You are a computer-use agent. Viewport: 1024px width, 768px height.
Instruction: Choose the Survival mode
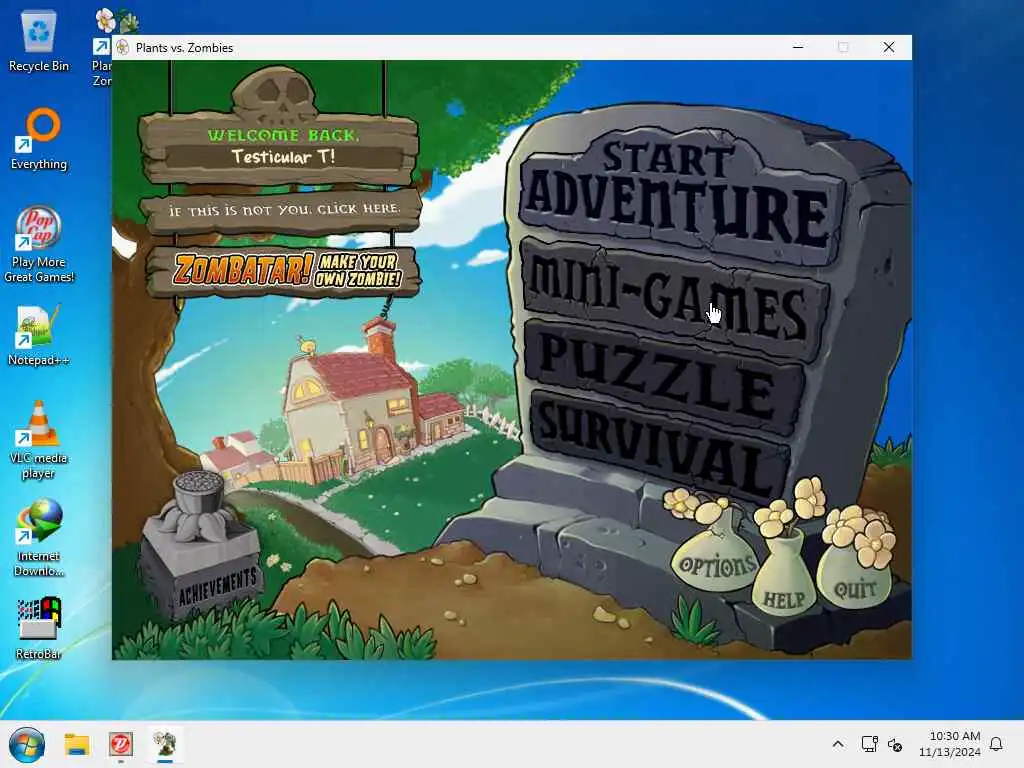[660, 444]
